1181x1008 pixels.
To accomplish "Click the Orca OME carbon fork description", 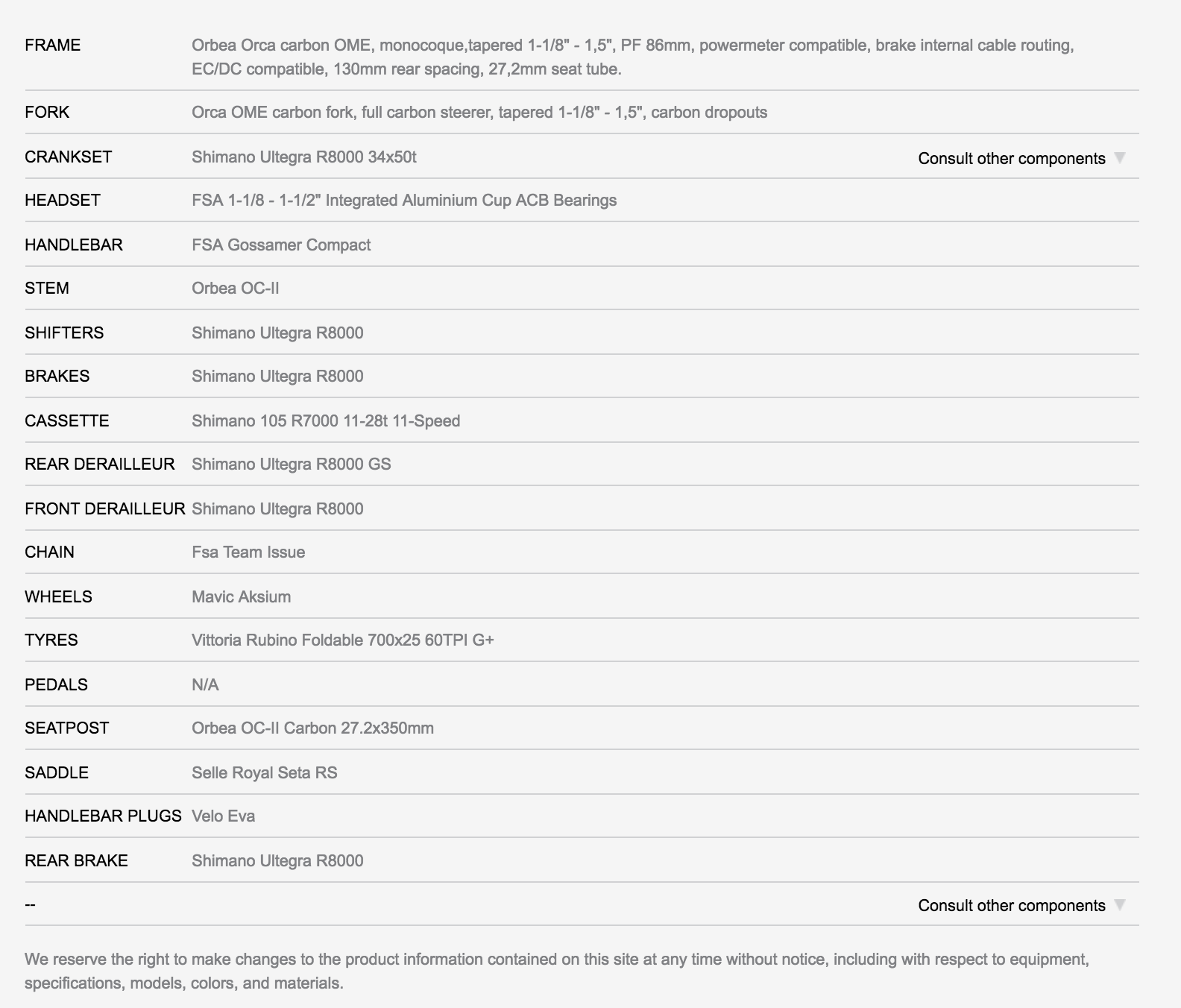I will point(479,112).
